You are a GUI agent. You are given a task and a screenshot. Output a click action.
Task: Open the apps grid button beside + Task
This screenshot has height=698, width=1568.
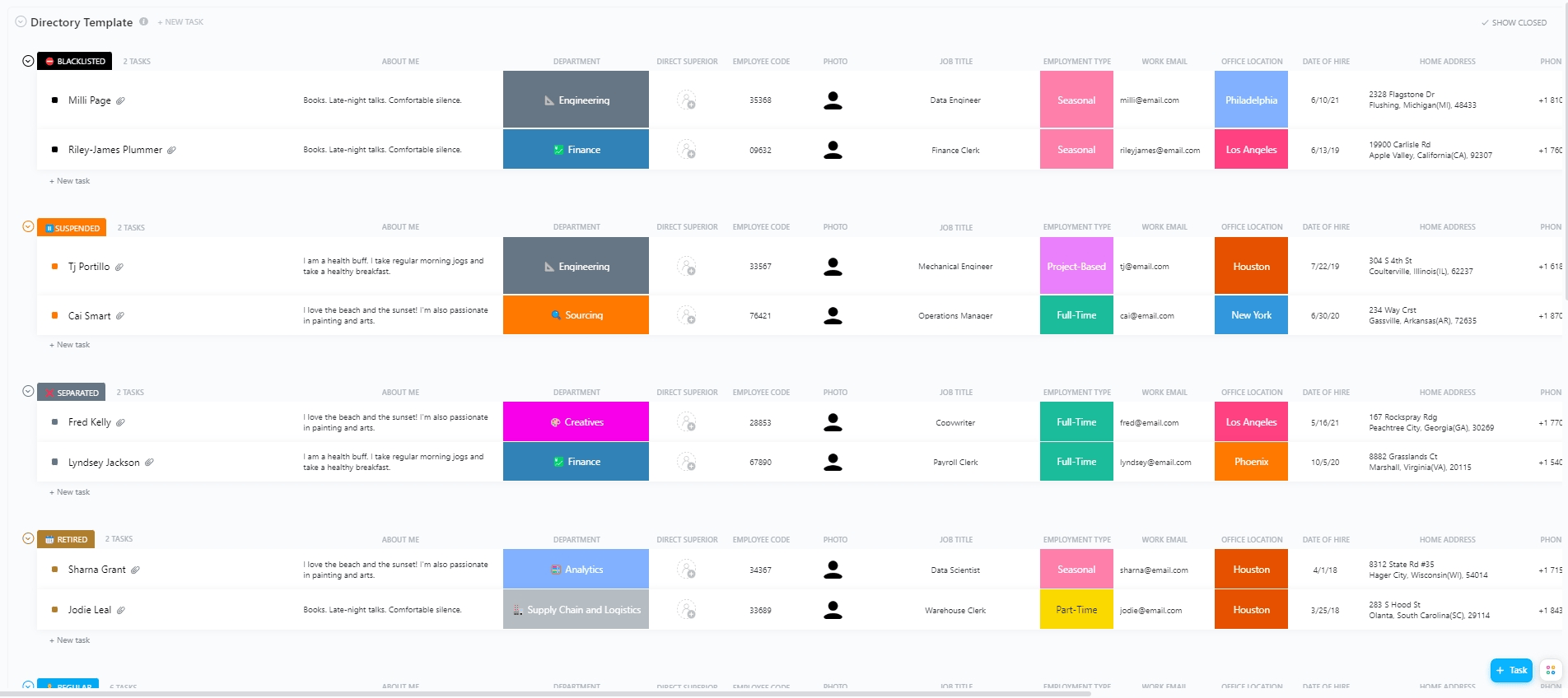[x=1551, y=670]
